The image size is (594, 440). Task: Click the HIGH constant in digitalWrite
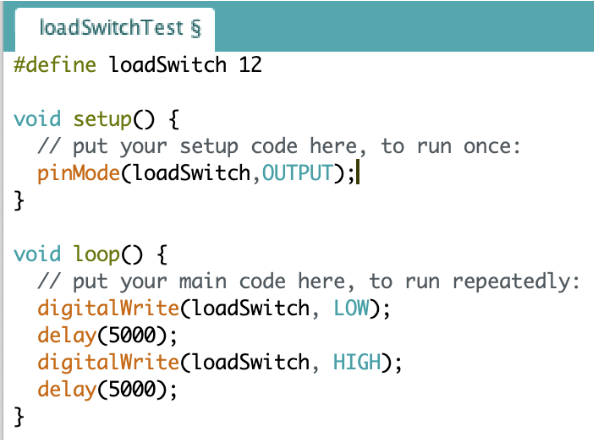[x=357, y=362]
